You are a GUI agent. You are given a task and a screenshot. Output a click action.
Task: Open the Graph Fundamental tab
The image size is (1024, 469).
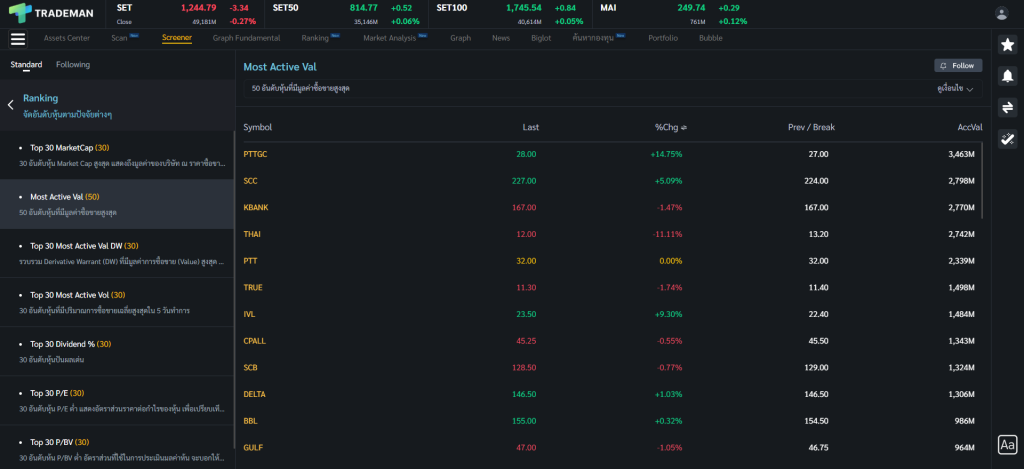(x=246, y=38)
